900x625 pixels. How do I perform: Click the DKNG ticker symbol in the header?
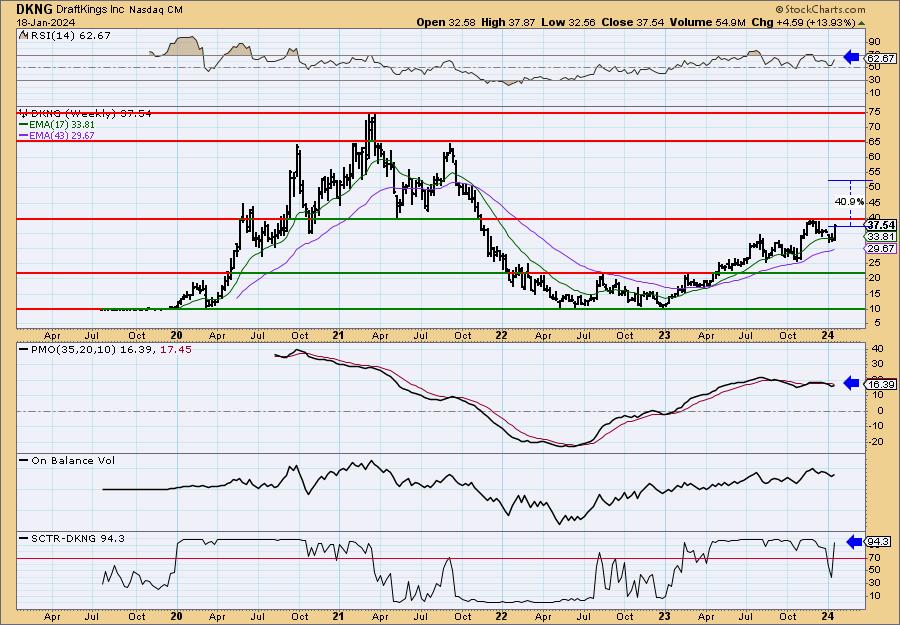click(x=35, y=9)
